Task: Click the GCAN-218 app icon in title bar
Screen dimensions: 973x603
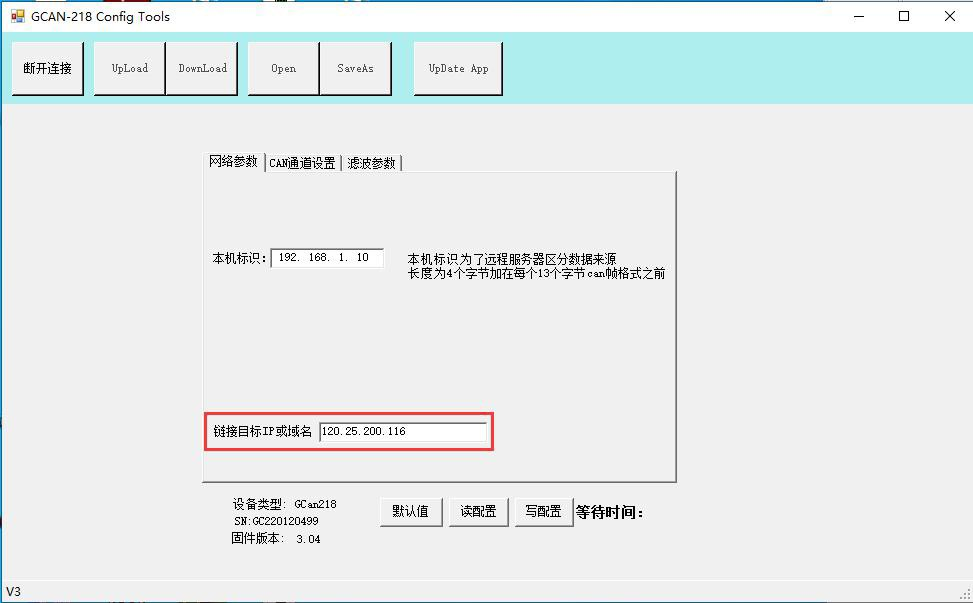Action: 17,16
